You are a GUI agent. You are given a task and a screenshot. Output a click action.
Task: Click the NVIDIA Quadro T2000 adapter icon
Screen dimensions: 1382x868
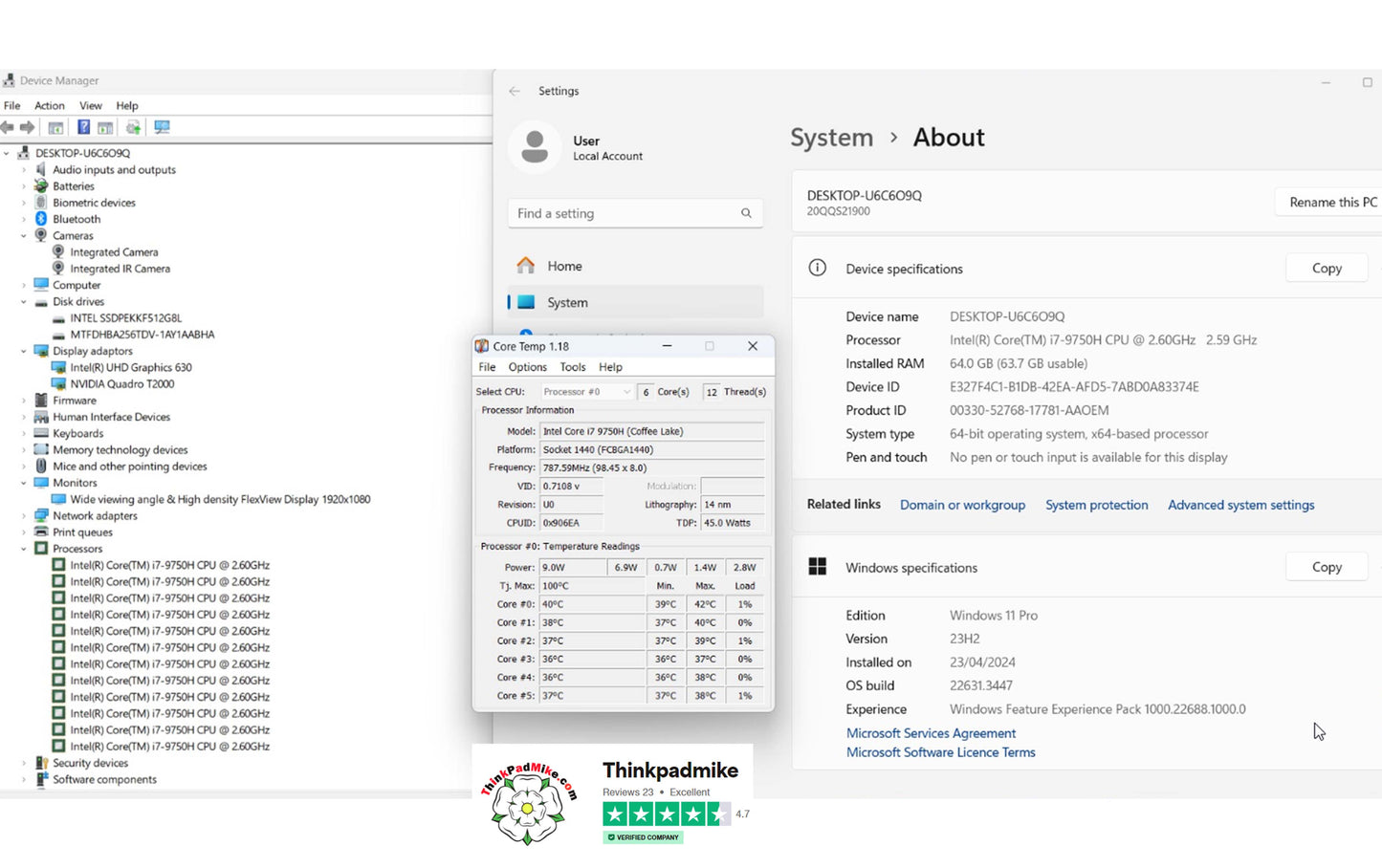click(x=58, y=384)
